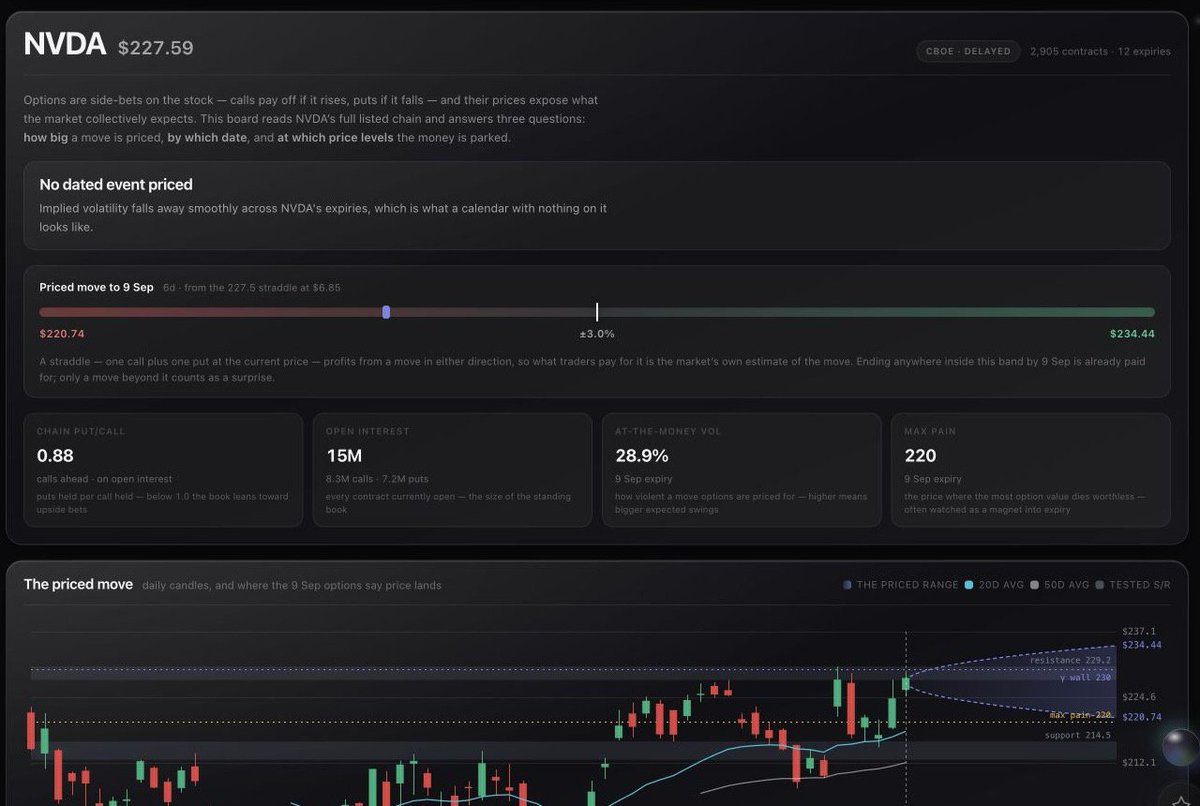The height and width of the screenshot is (806, 1200).
Task: Toggle The Priced Range legend series
Action: point(900,585)
